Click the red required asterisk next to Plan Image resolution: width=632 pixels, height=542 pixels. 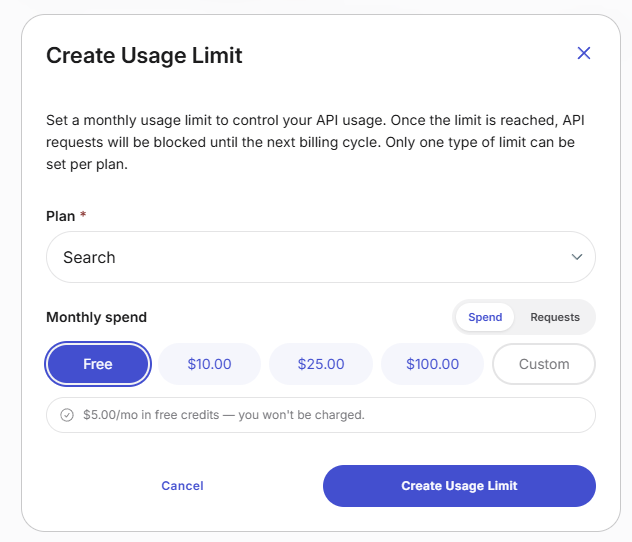(83, 214)
